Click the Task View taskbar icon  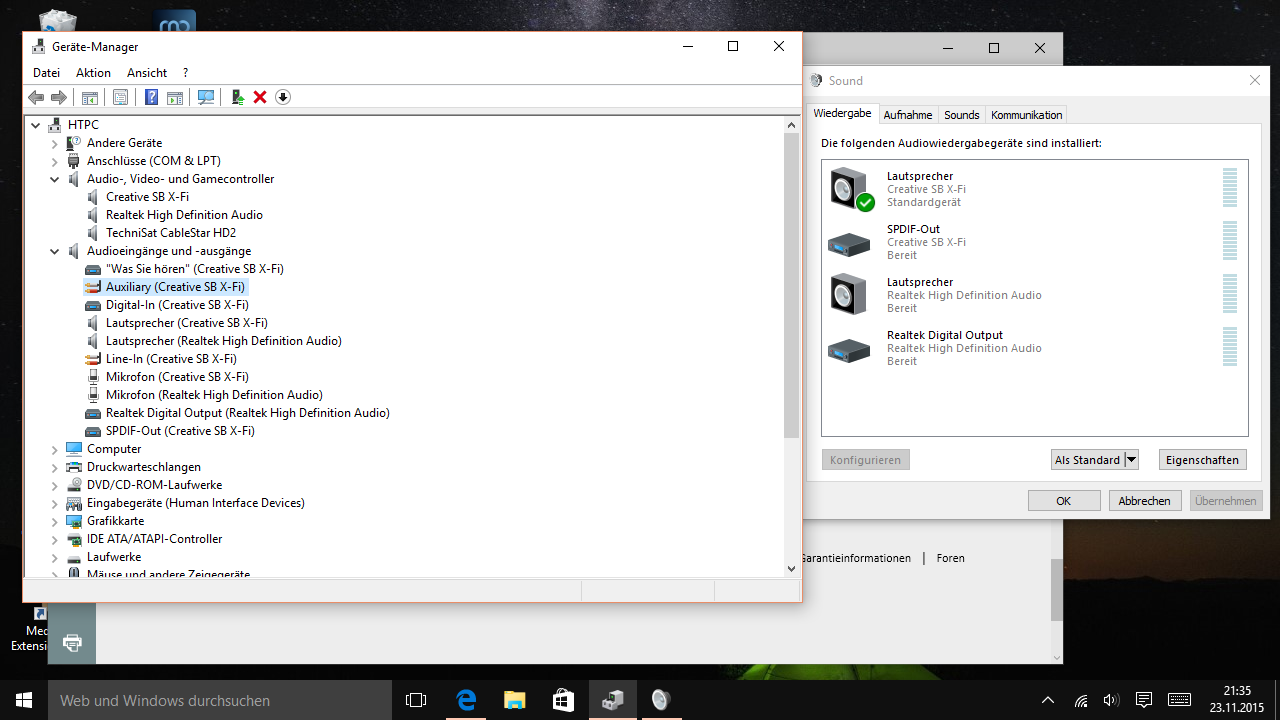coord(416,700)
